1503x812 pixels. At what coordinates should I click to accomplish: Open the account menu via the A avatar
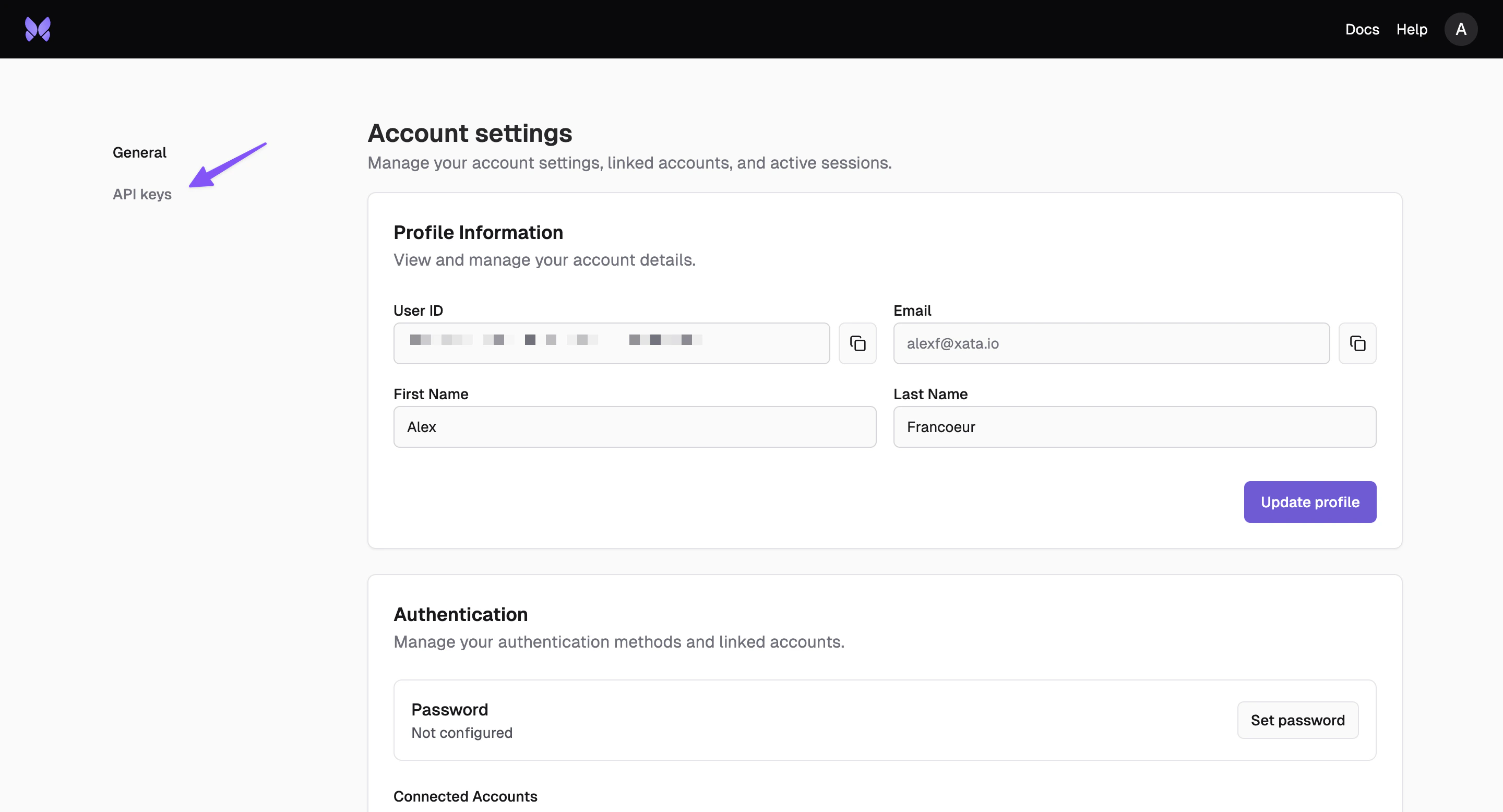click(1461, 29)
